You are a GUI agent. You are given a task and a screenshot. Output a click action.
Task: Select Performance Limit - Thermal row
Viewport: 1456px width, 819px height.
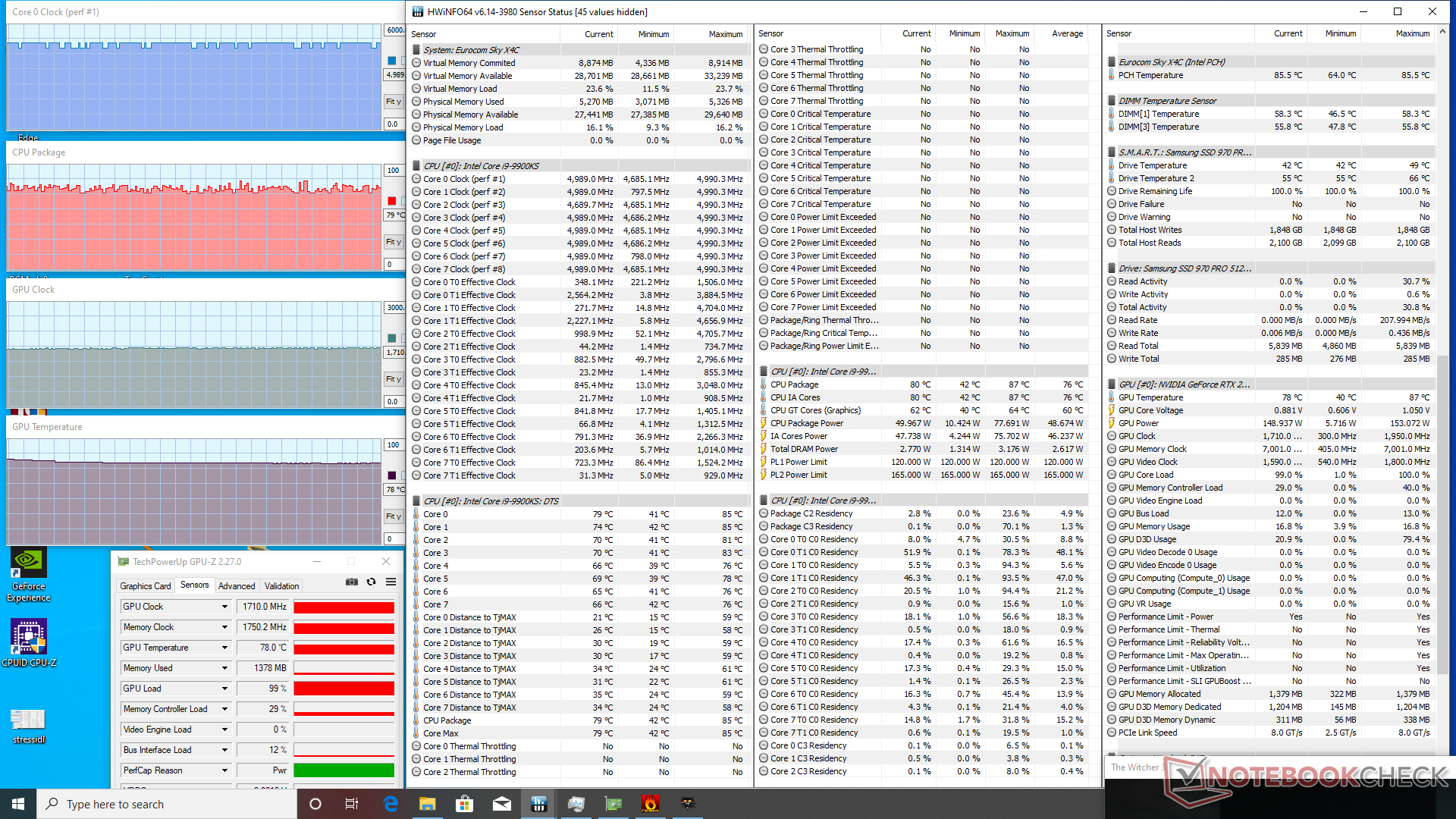[1270, 629]
